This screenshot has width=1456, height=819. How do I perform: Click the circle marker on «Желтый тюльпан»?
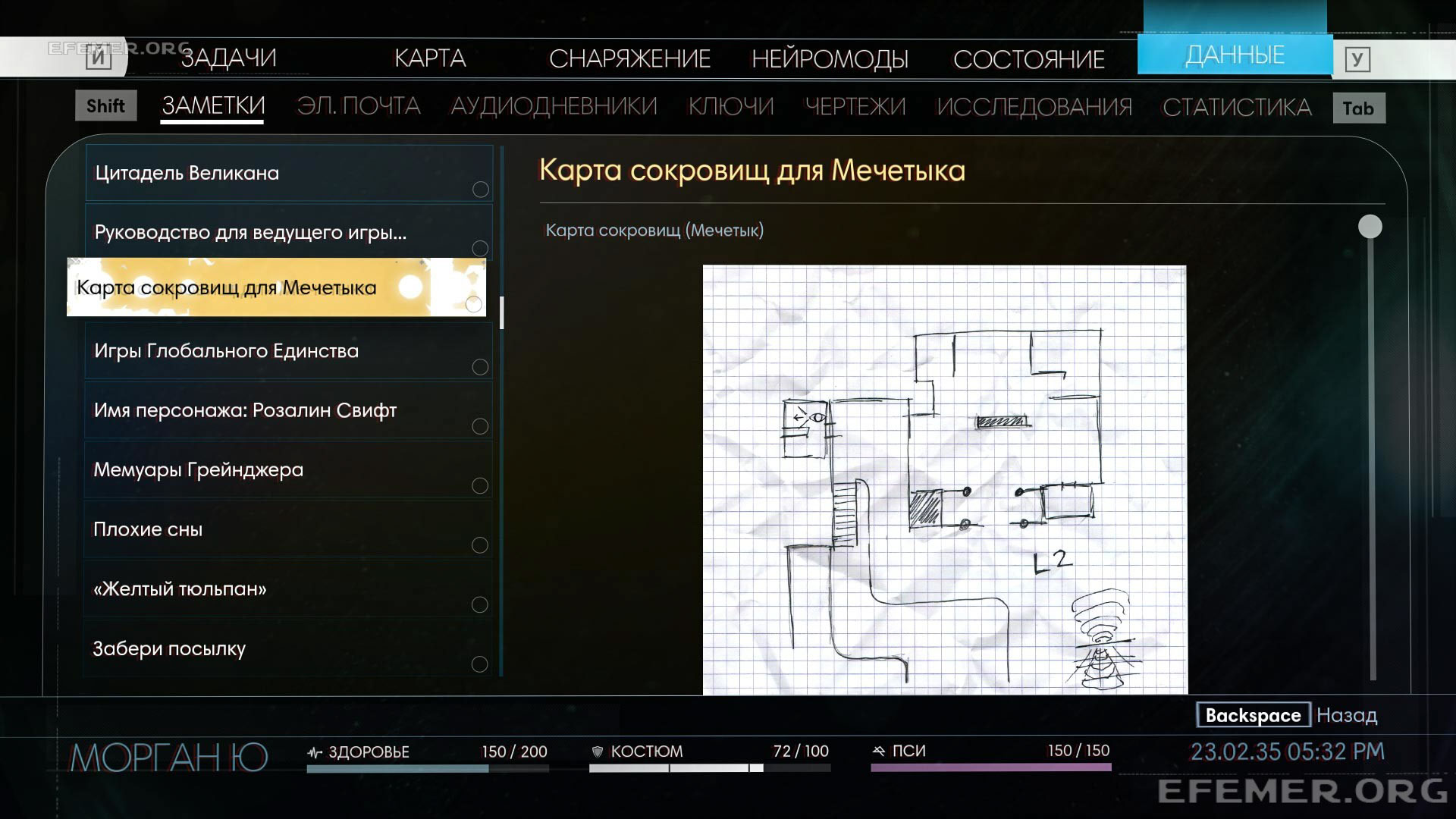(480, 604)
